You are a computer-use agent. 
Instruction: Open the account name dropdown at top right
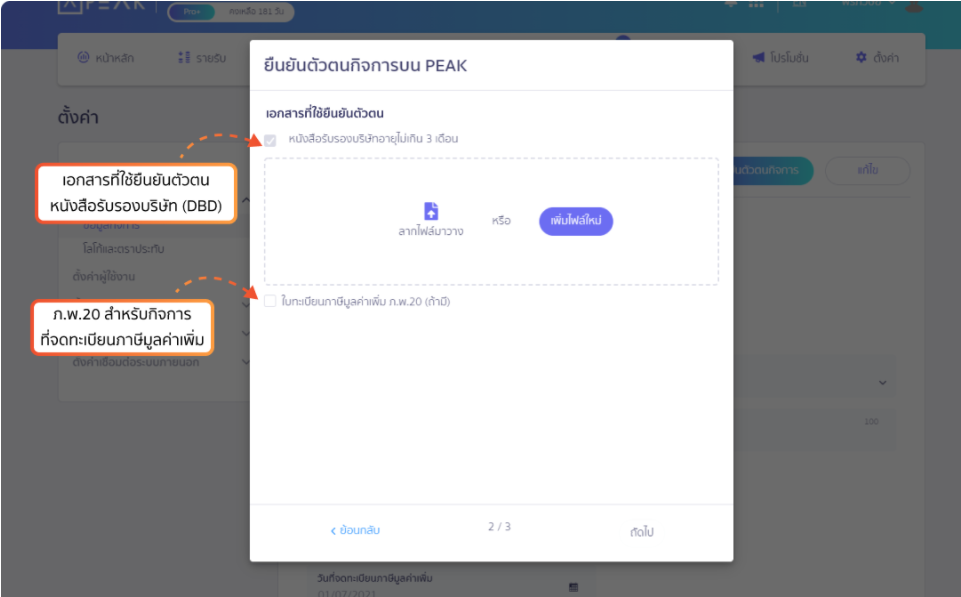coord(868,5)
